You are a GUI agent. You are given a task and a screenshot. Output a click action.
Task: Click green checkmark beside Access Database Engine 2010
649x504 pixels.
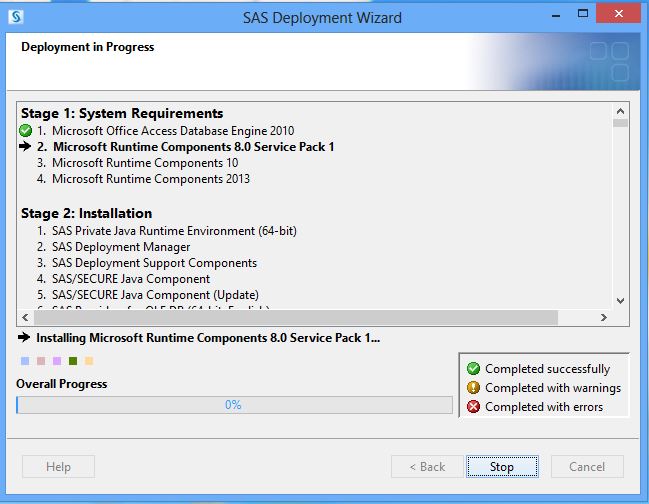click(x=26, y=131)
